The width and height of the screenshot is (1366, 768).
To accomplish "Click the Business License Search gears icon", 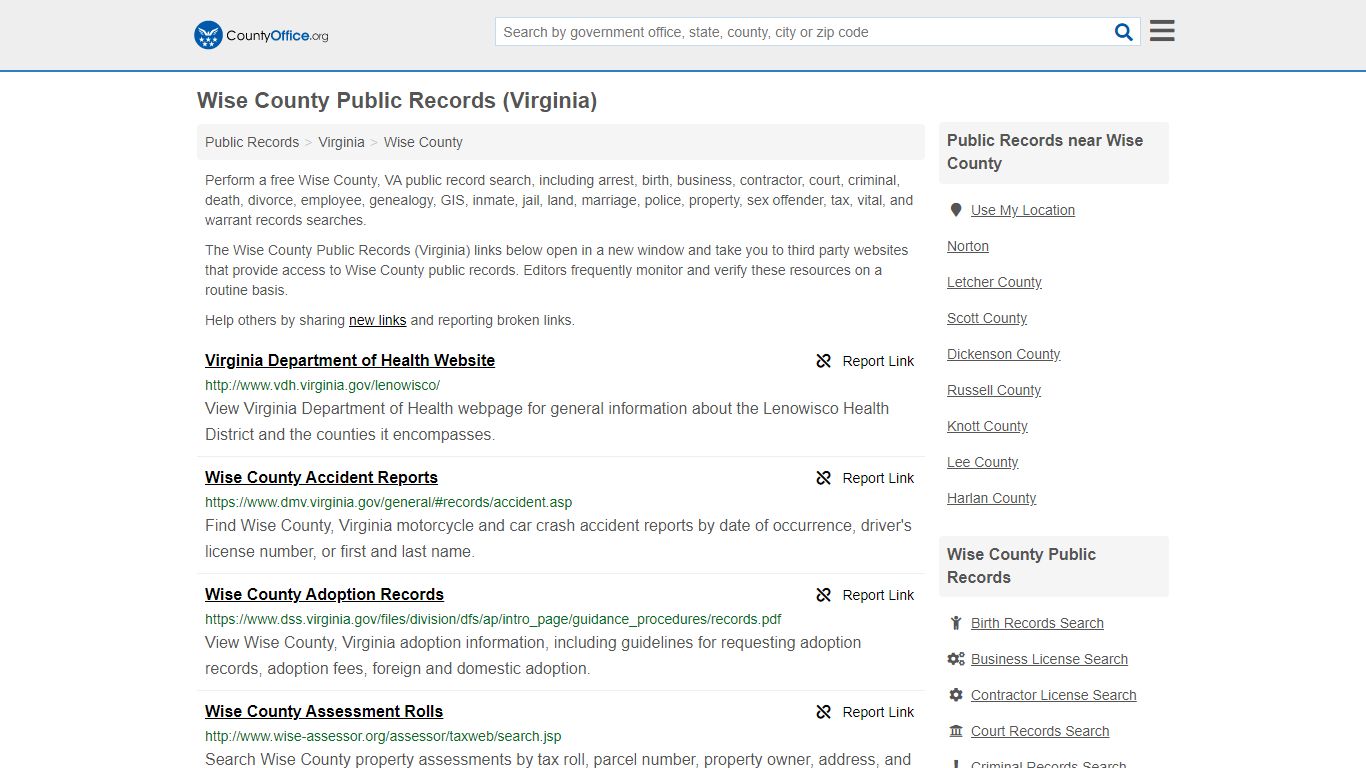I will coord(956,659).
